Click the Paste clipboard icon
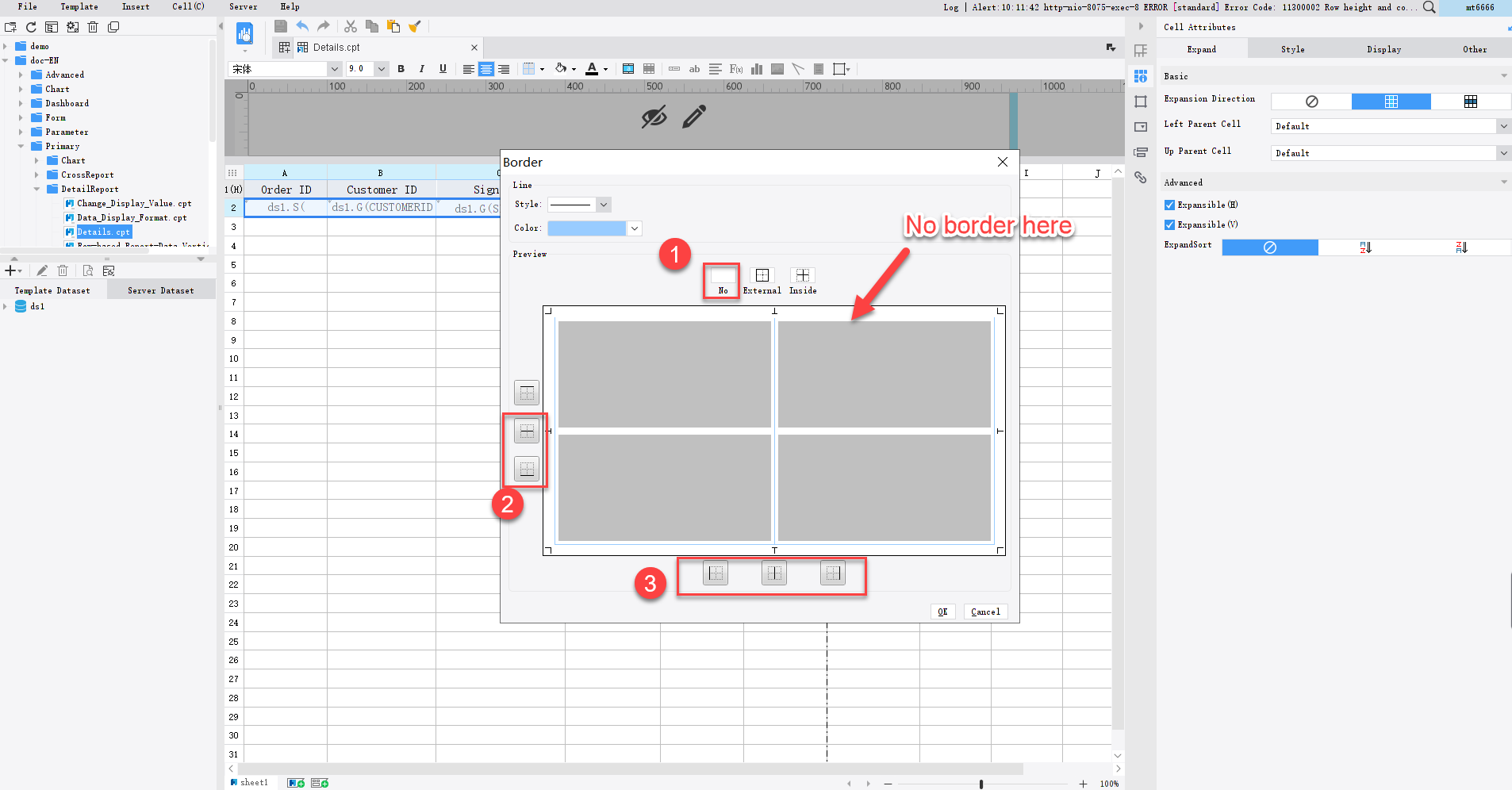The image size is (1512, 790). (393, 26)
